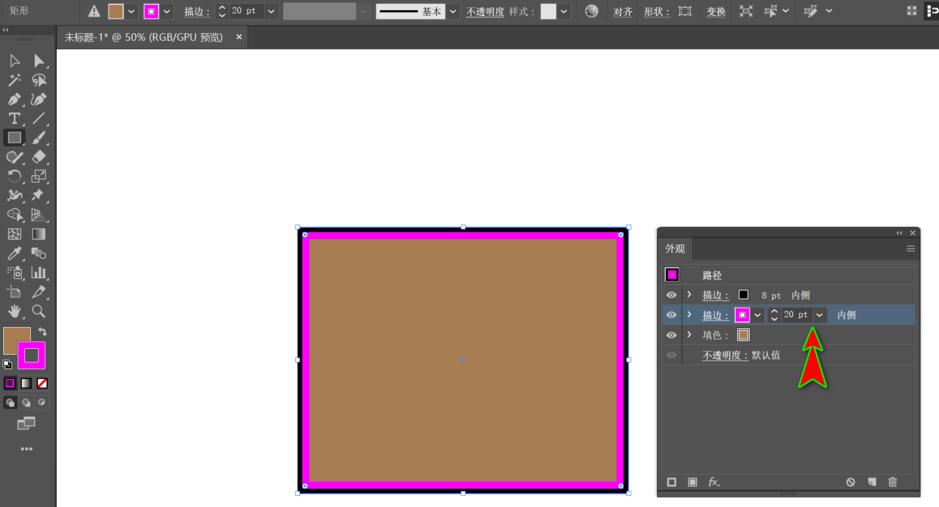Screen dimensions: 939x507
Task: Toggle the fill row eye icon
Action: 671,335
